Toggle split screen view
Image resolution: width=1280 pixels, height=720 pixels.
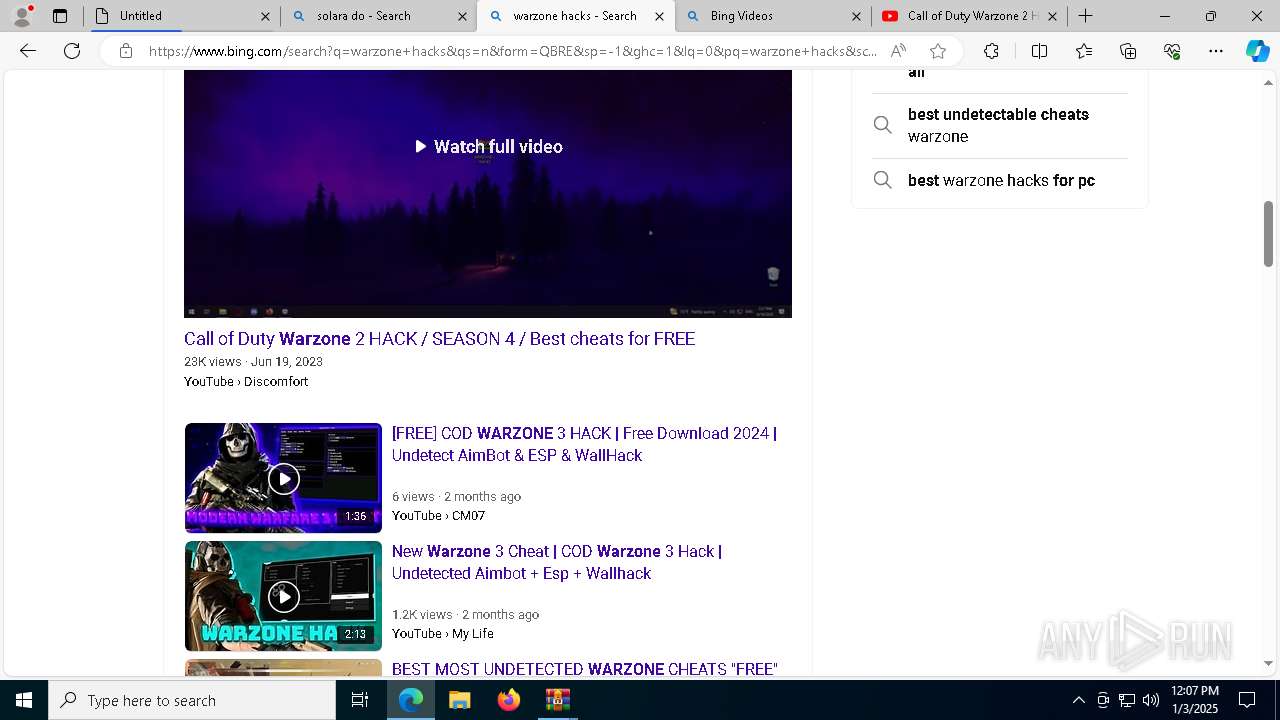pyautogui.click(x=1039, y=51)
